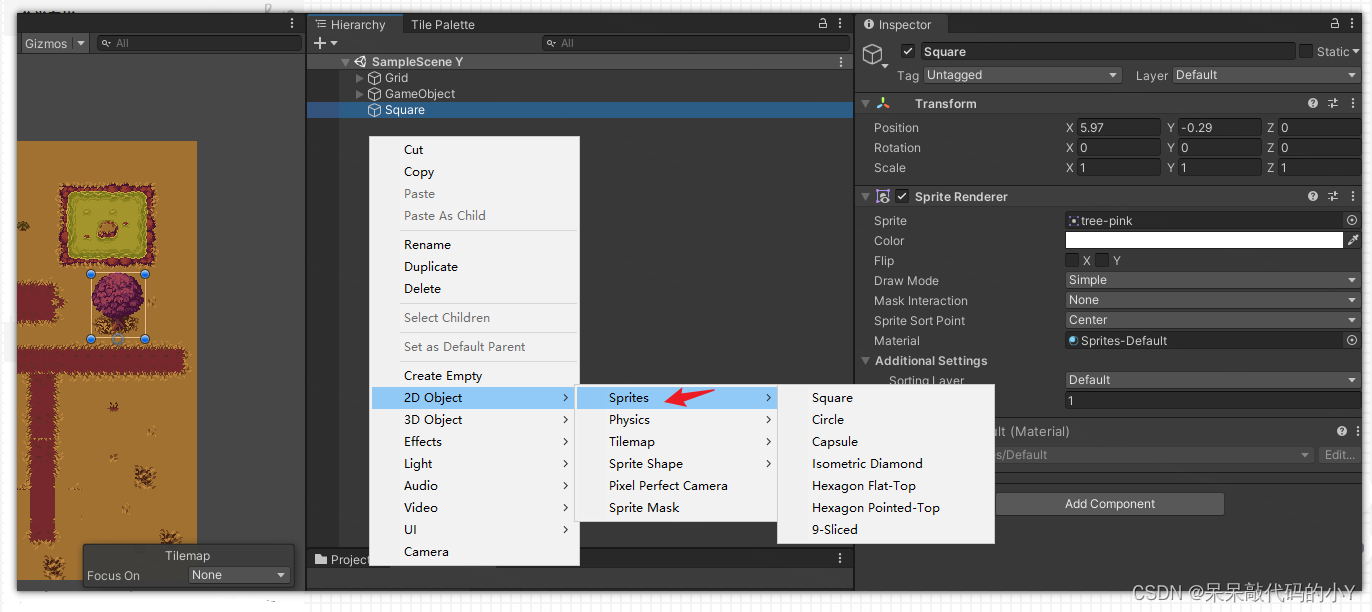
Task: Open Sprite Renderer more options menu
Action: click(x=1351, y=197)
